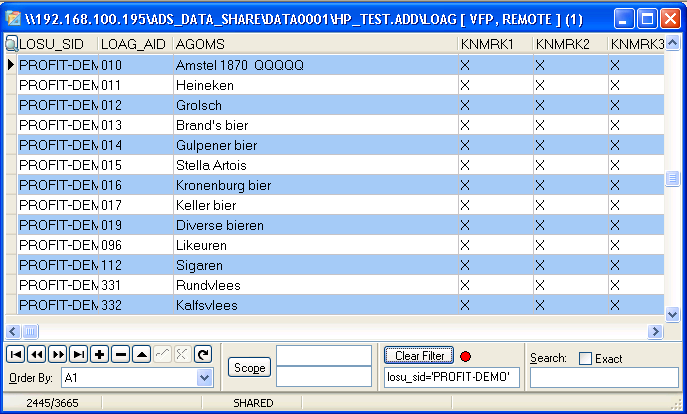Go to first record navigator button
687x414 pixels.
[x=16, y=354]
